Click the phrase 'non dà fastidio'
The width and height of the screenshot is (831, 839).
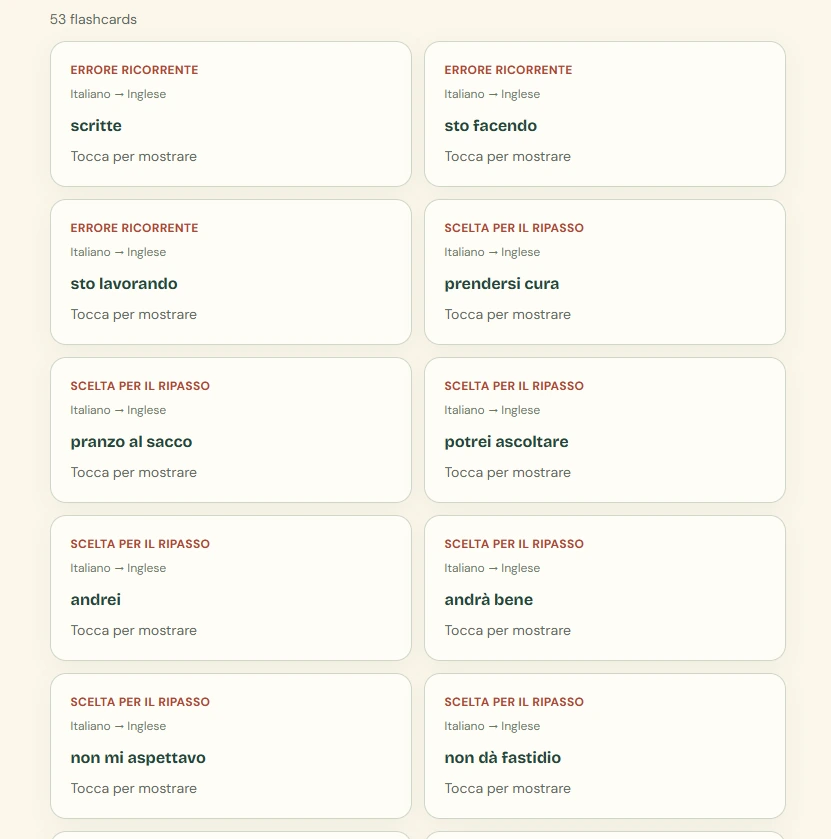[x=502, y=757]
